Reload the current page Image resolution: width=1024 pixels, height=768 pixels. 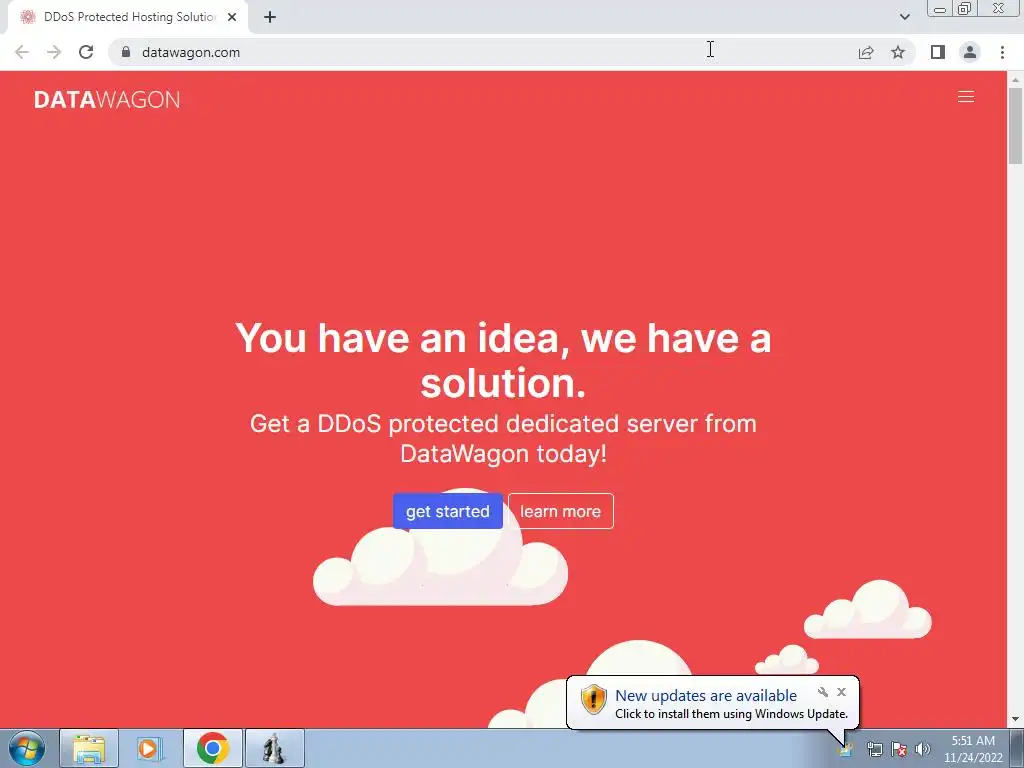[86, 52]
